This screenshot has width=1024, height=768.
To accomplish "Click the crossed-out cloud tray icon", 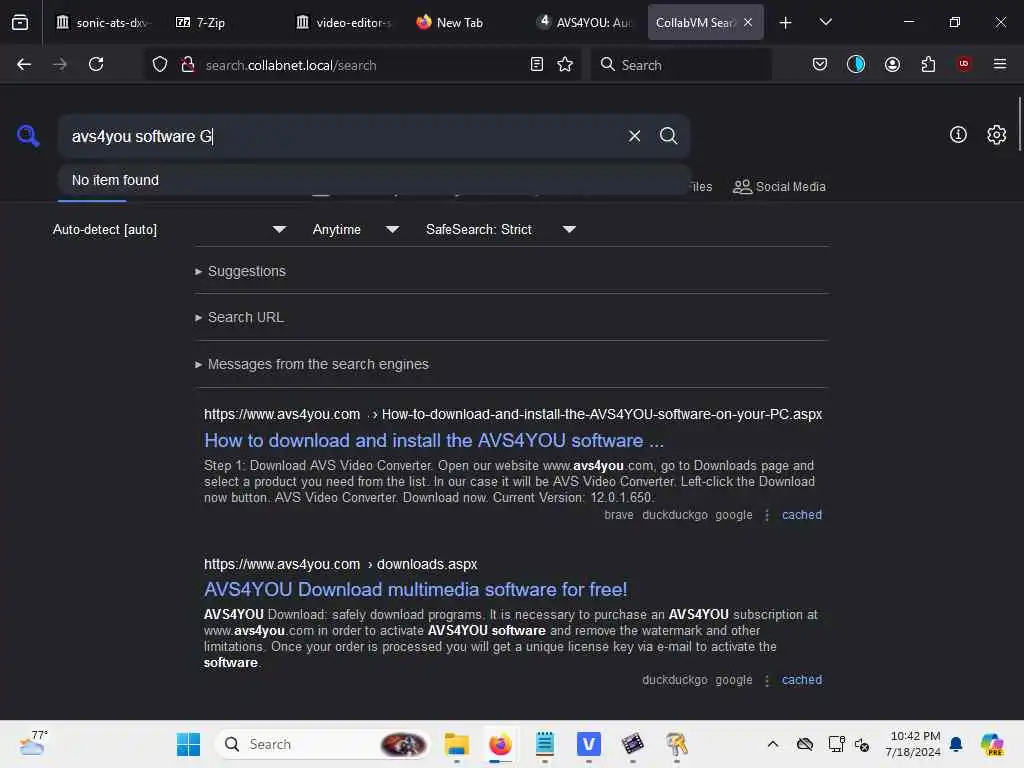I will pos(805,744).
